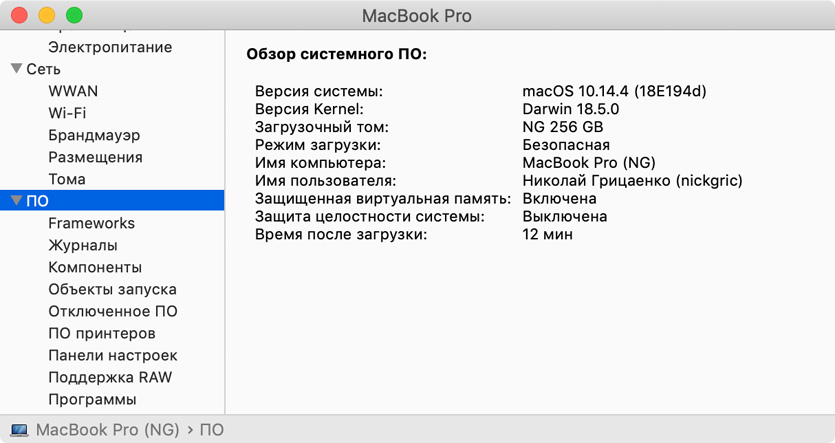The width and height of the screenshot is (835, 443).
Task: Click the MacBook Pro laptop icon in path bar
Action: pyautogui.click(x=19, y=430)
